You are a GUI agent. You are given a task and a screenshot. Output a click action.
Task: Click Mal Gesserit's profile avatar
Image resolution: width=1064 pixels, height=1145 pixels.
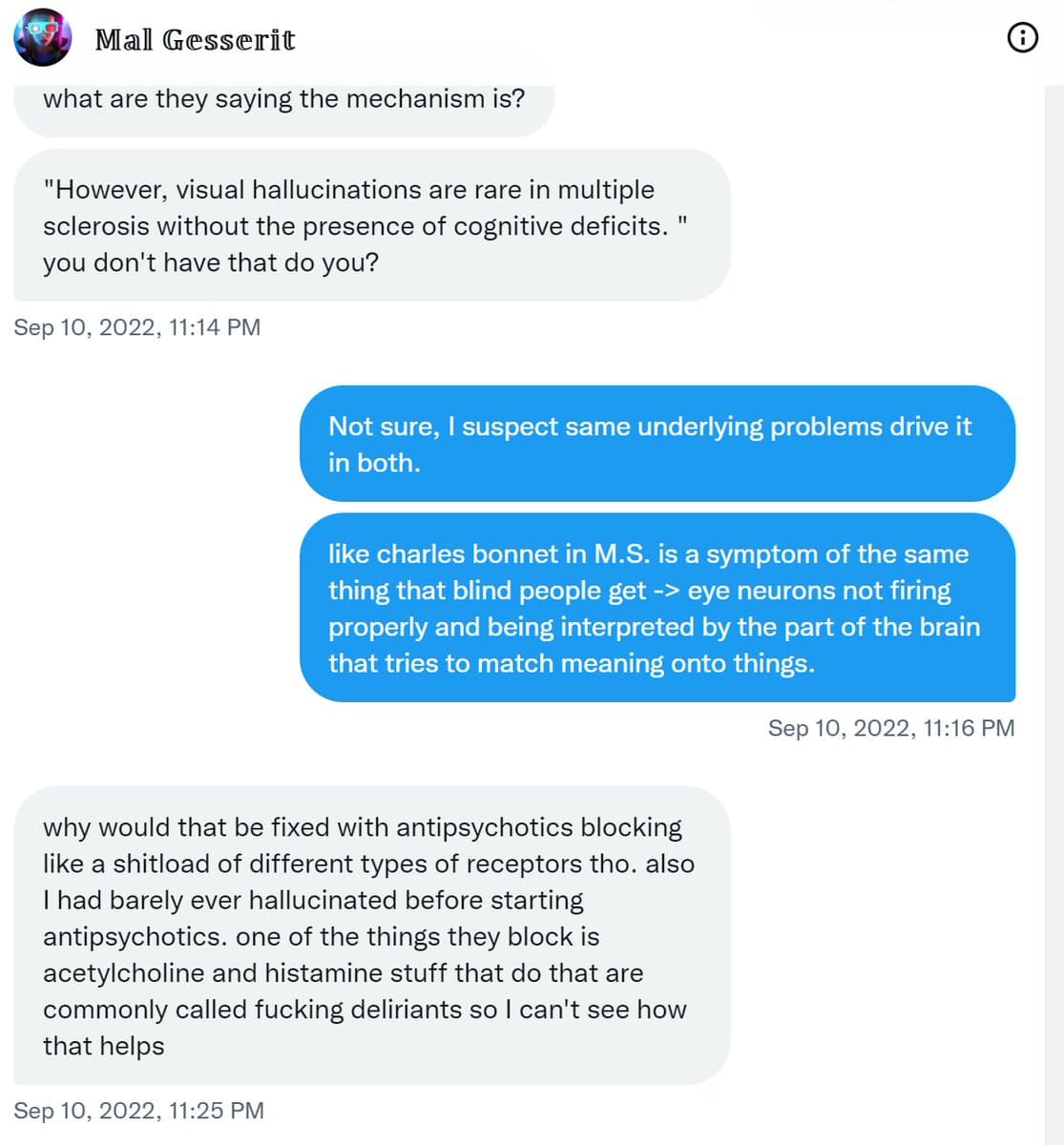pos(42,38)
